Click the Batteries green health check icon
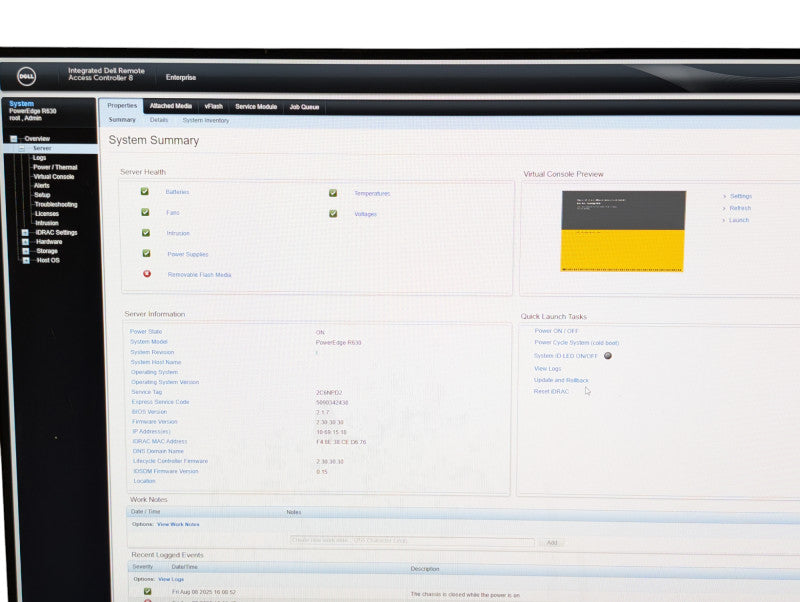The width and height of the screenshot is (800, 602). (x=145, y=191)
